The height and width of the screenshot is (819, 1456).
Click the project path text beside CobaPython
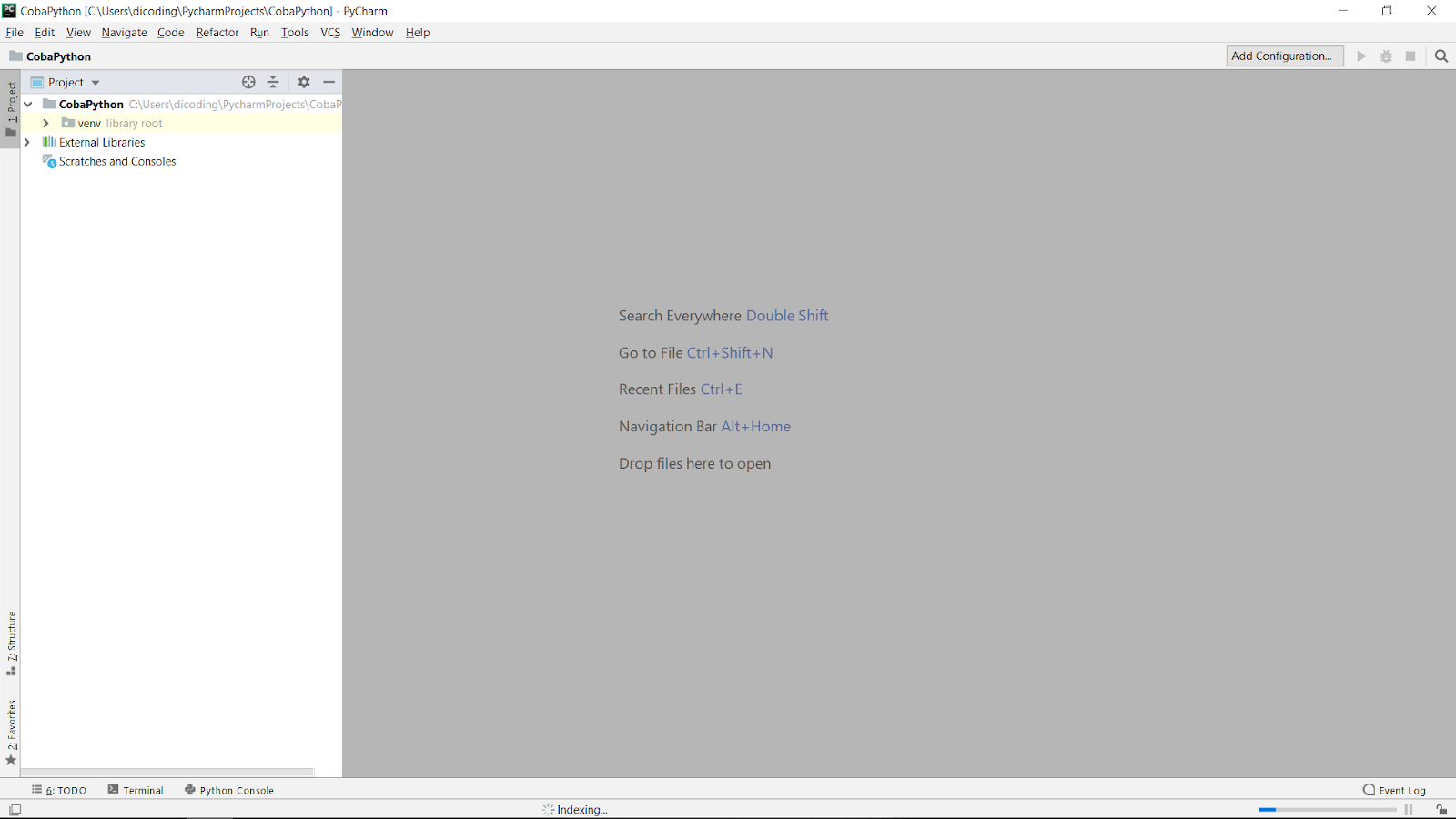[235, 105]
